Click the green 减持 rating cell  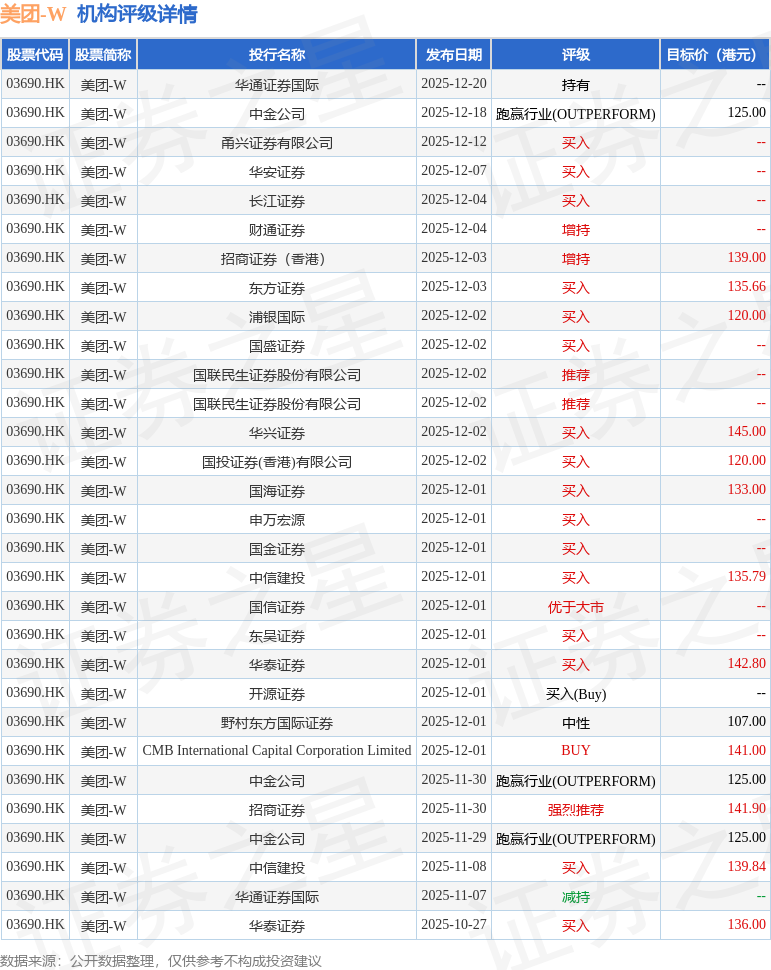point(575,897)
